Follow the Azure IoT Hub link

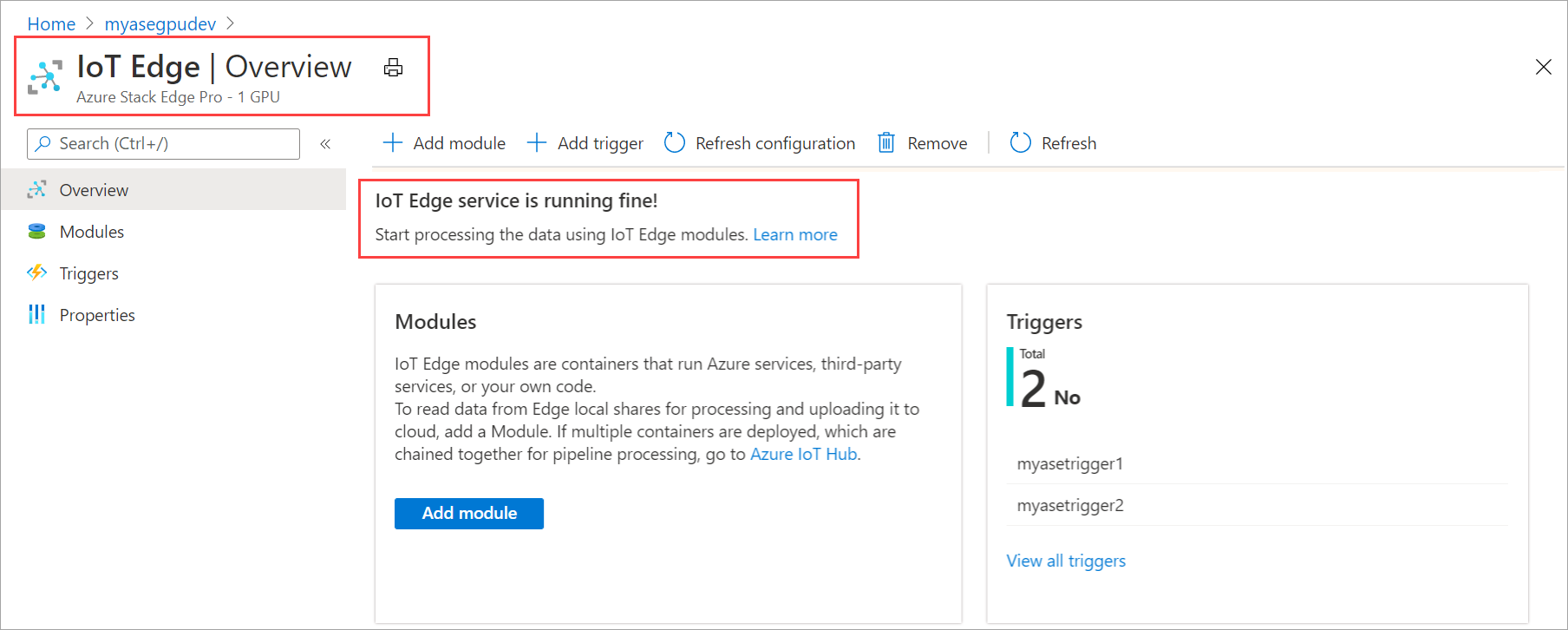803,455
